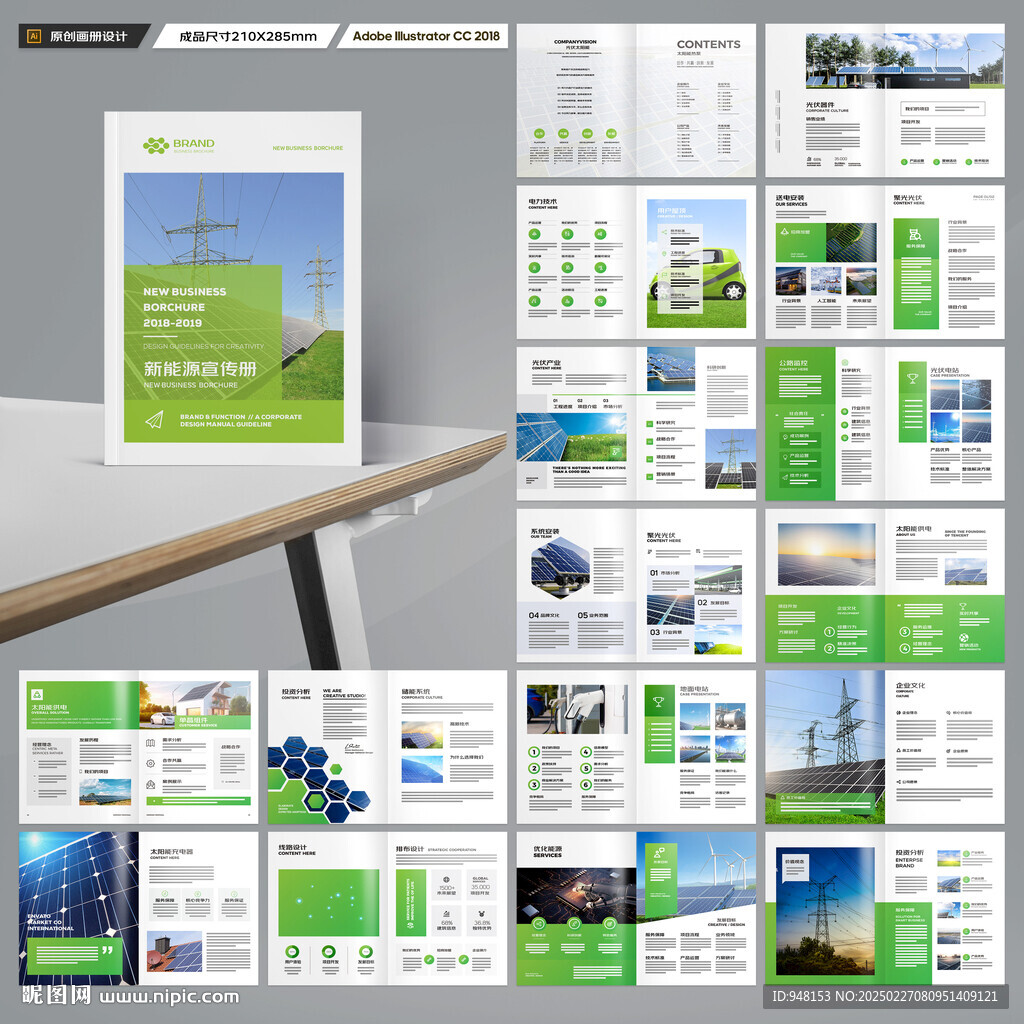Click the '成品尺寸210X285mm' label
The image size is (1024, 1024).
(248, 37)
